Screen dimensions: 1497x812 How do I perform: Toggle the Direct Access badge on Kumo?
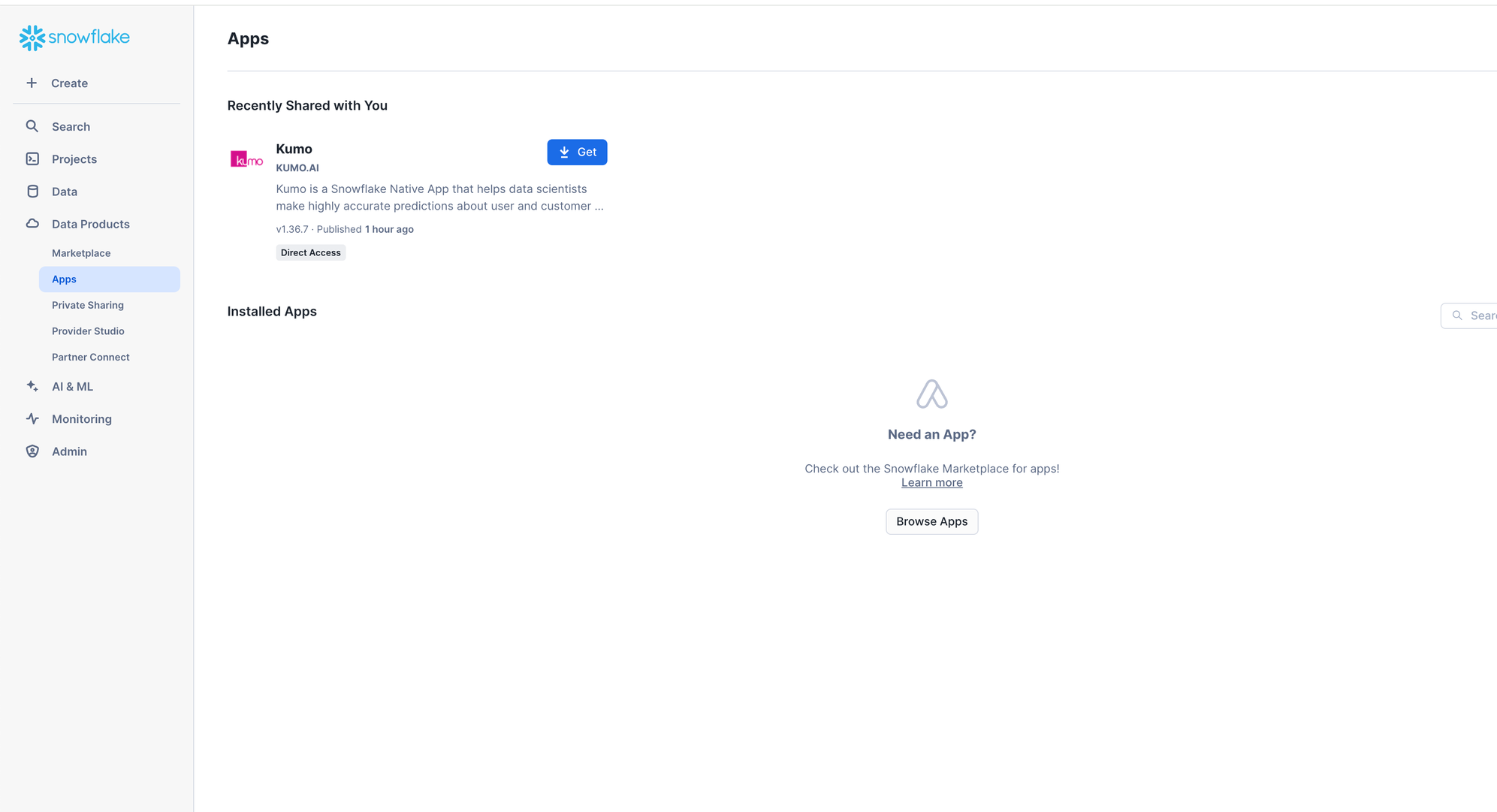coord(310,252)
